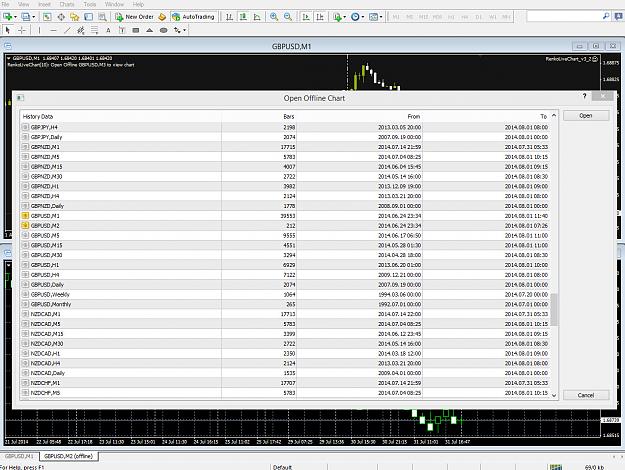The image size is (625, 470).
Task: Switch to GBPUSD,M1 chart tab
Action: tap(19, 456)
